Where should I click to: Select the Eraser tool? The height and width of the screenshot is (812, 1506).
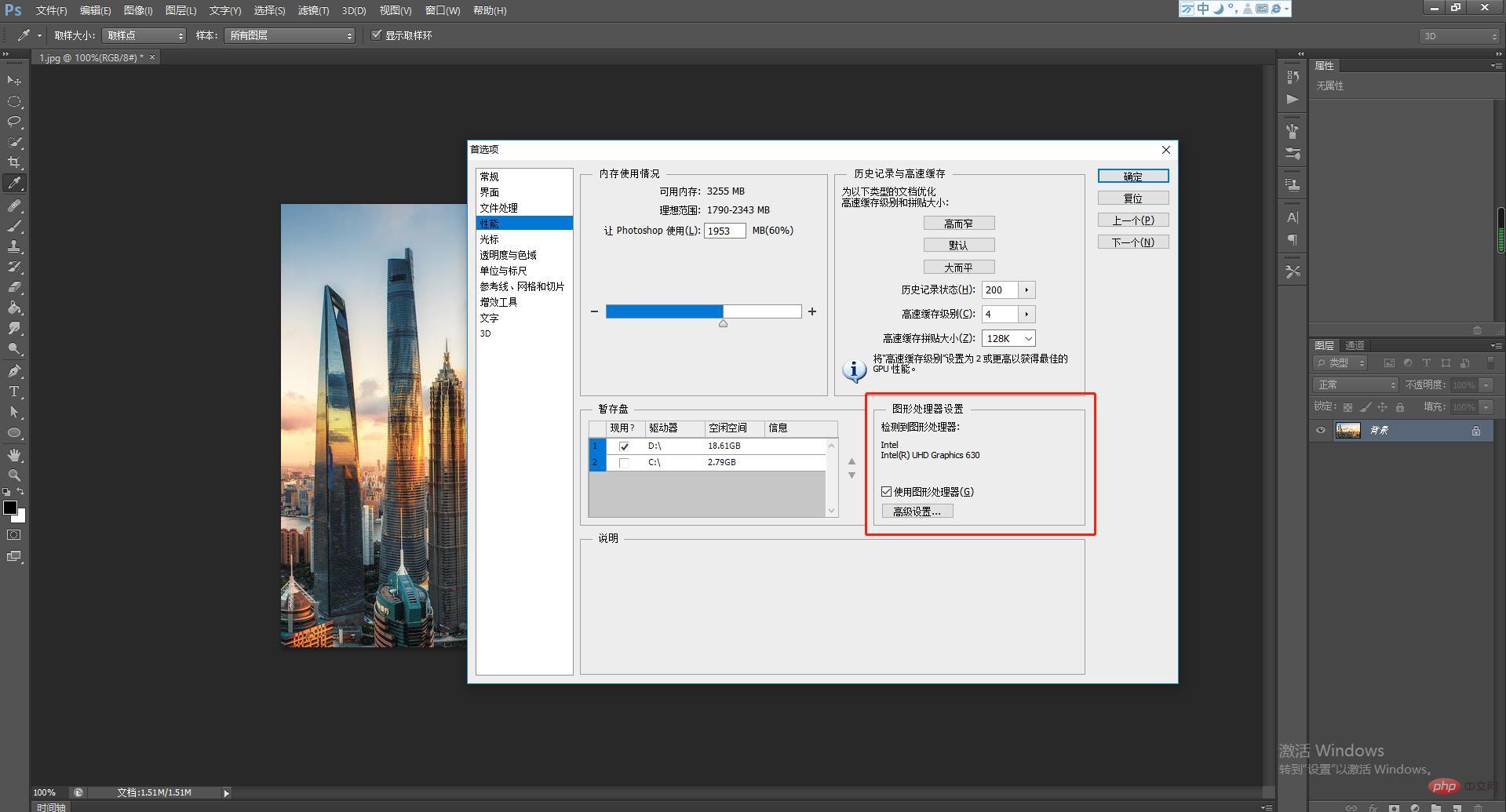click(14, 287)
